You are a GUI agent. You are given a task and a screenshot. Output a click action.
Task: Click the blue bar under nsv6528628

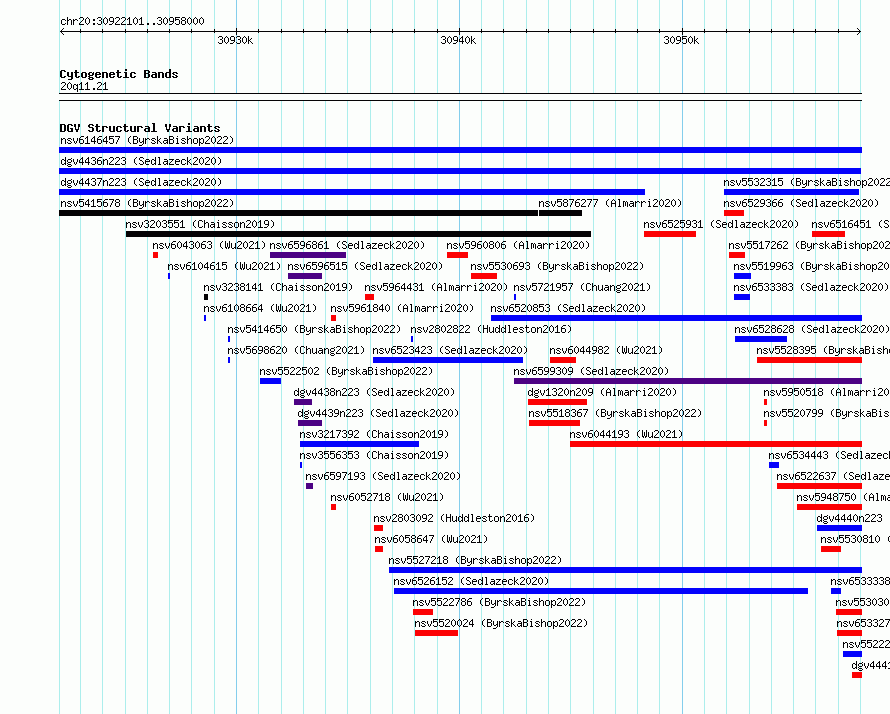pyautogui.click(x=761, y=339)
